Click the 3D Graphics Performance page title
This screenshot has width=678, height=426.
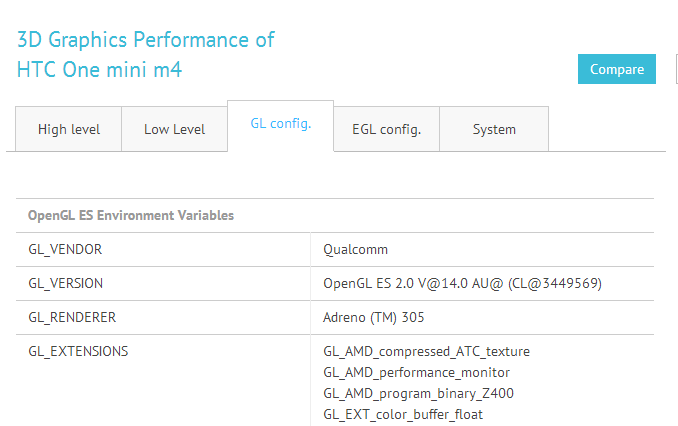146,40
